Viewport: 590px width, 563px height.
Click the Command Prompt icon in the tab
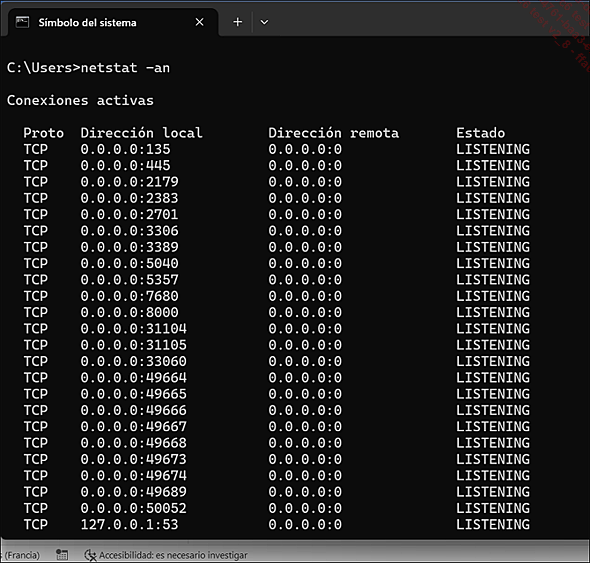click(22, 23)
